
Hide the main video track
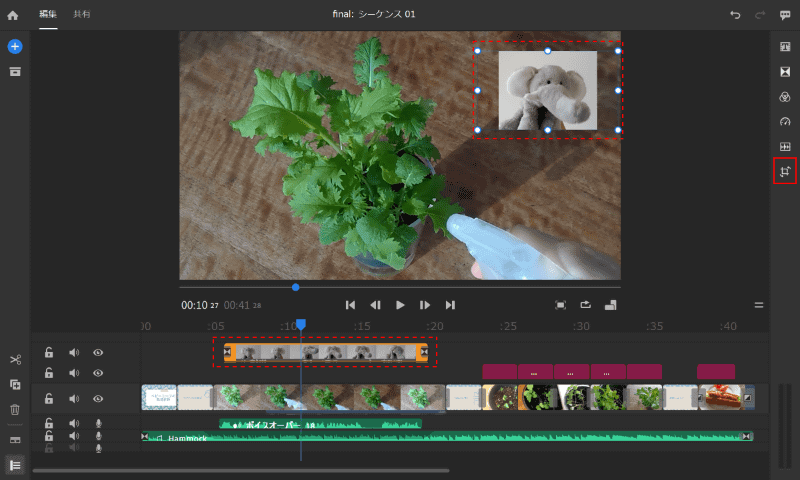[98, 398]
